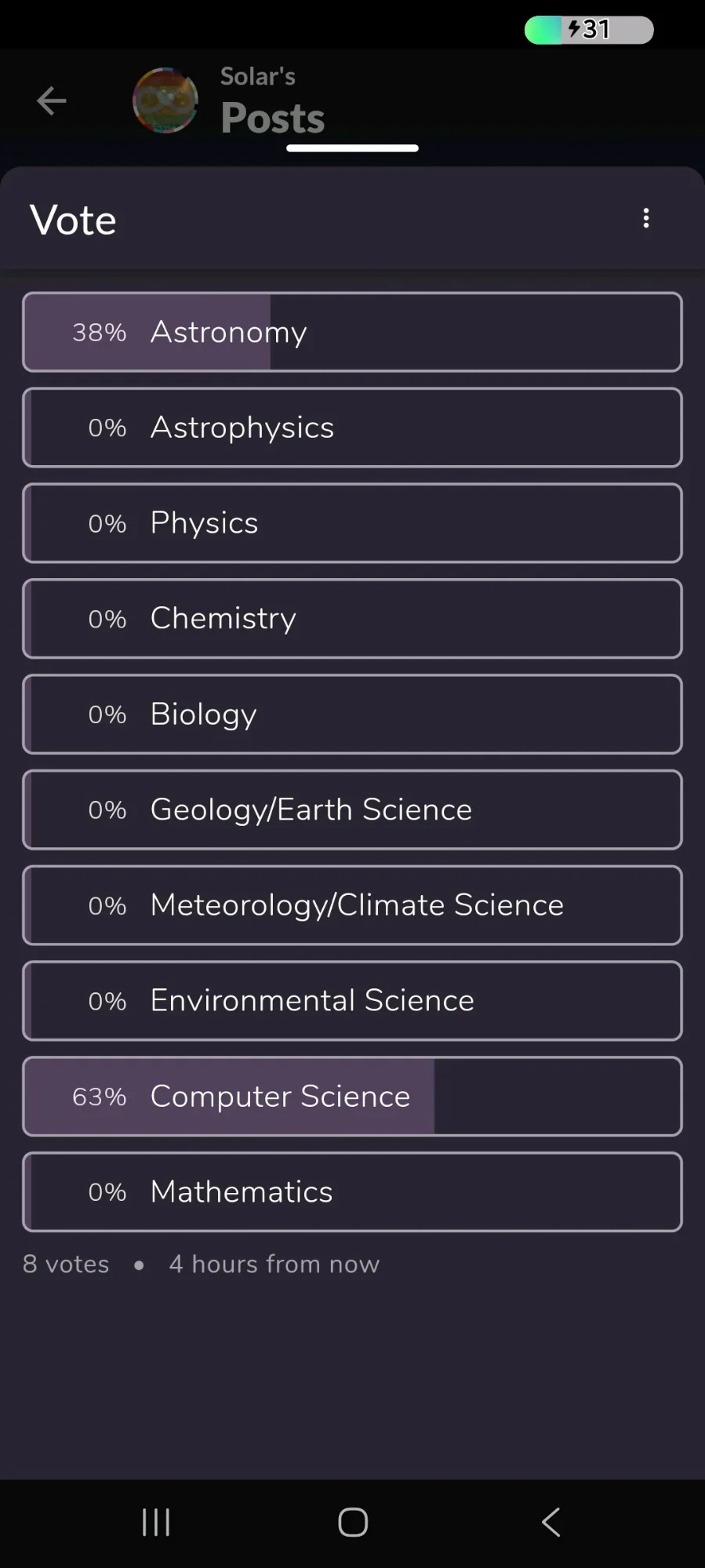Select Geology/Earth Science option

tap(352, 809)
